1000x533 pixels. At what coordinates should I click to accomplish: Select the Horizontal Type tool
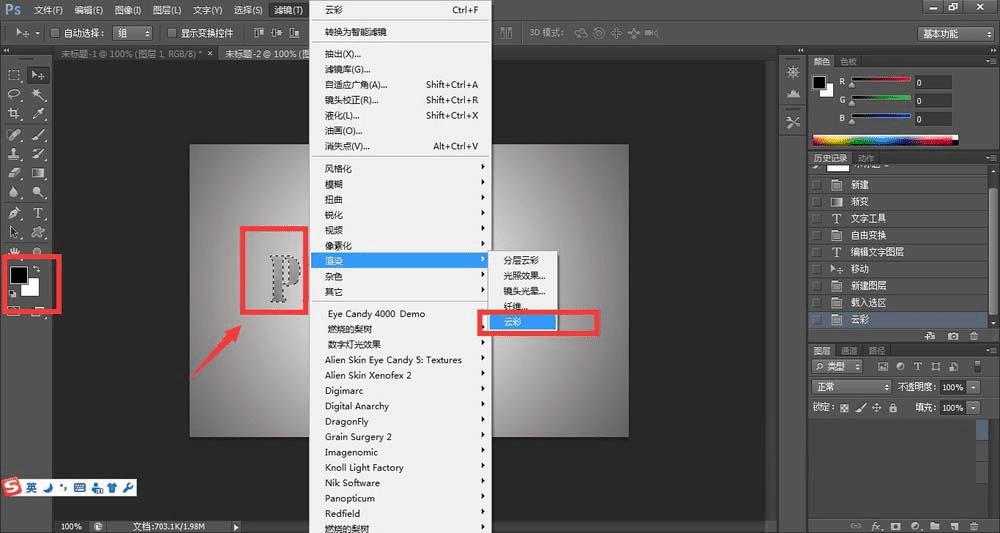click(38, 213)
